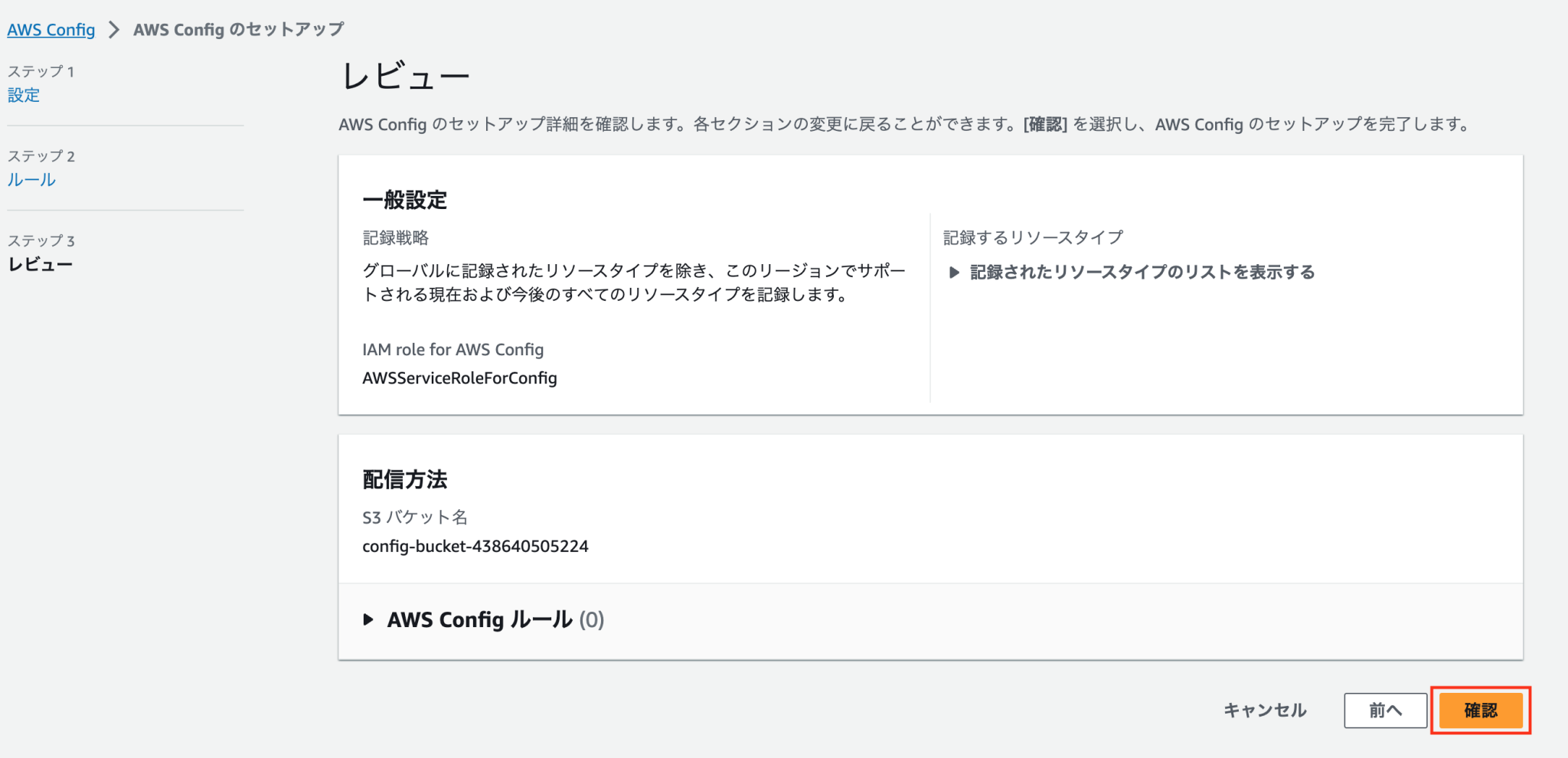Click the 確認 button to complete setup
Screen dimensions: 1568x758
[1480, 710]
